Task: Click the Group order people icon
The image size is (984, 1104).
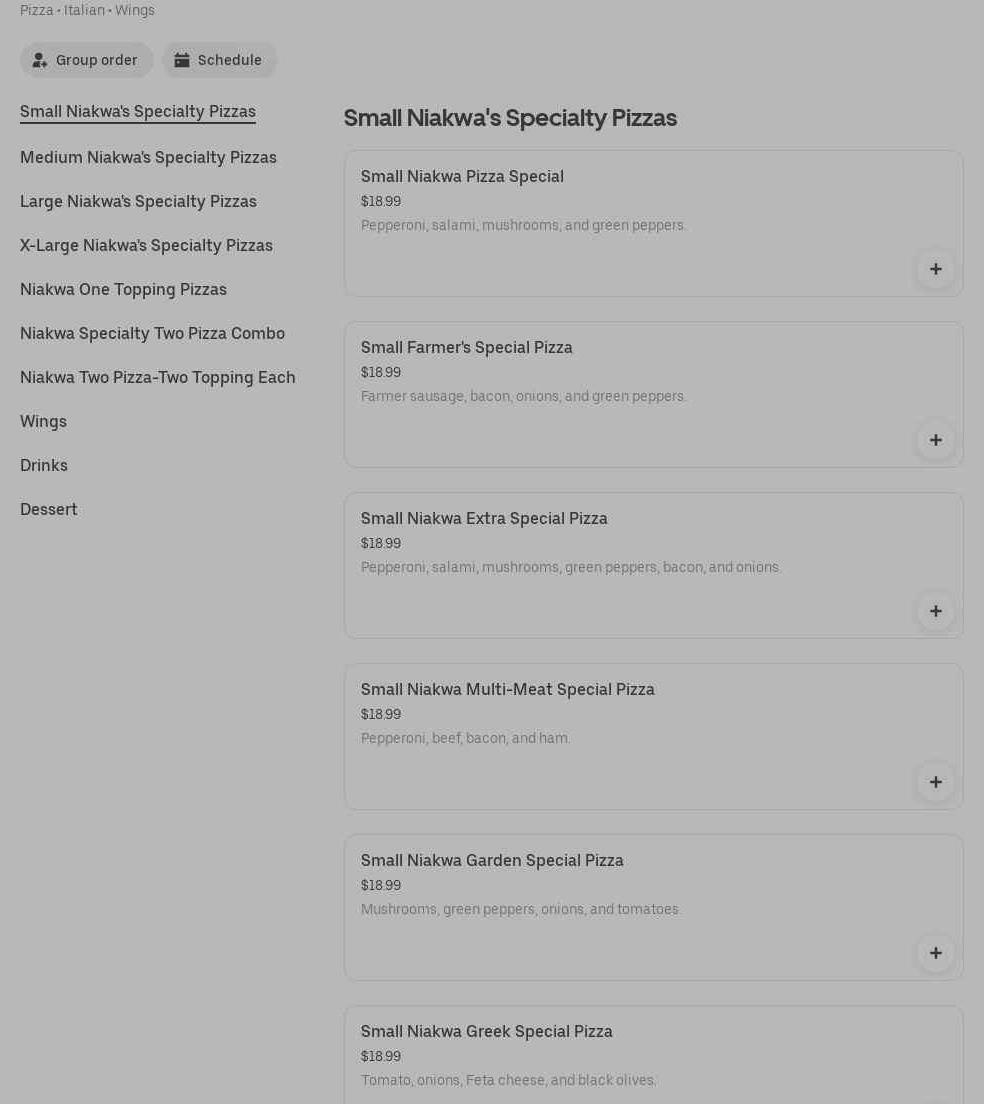Action: pos(40,60)
